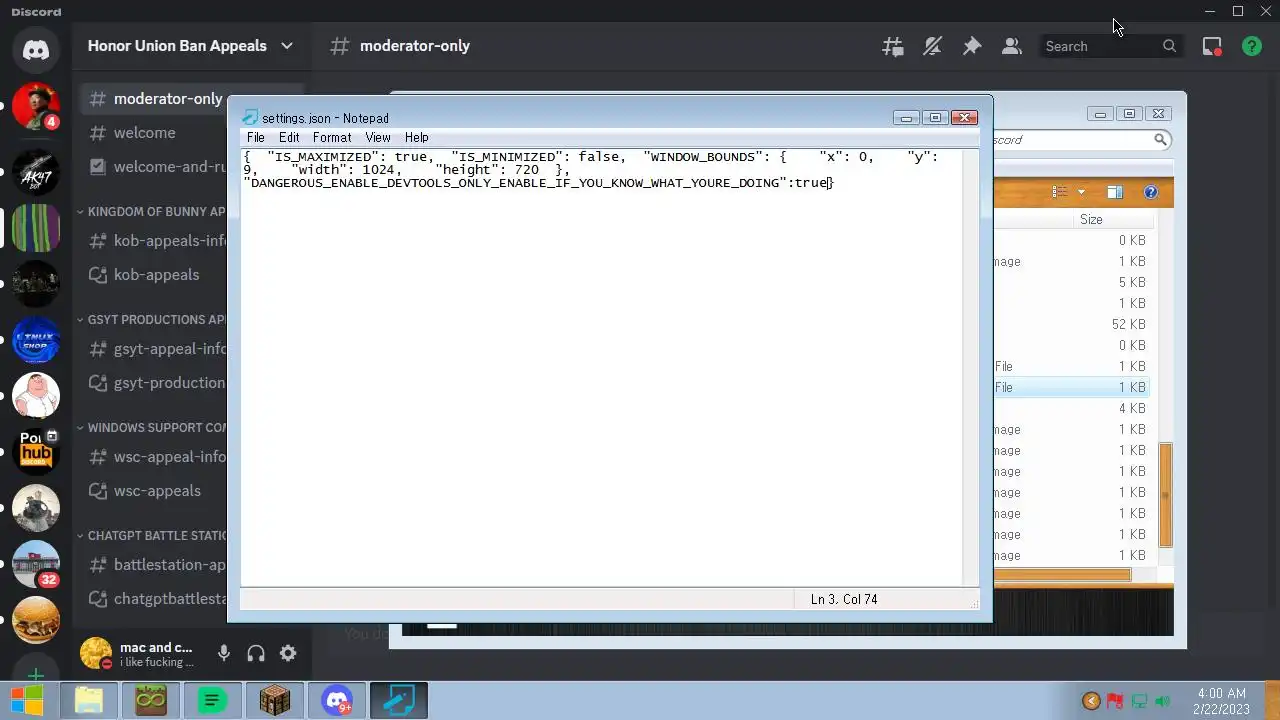
Task: Open view options dropdown arrow in Explorer
Action: [1081, 192]
